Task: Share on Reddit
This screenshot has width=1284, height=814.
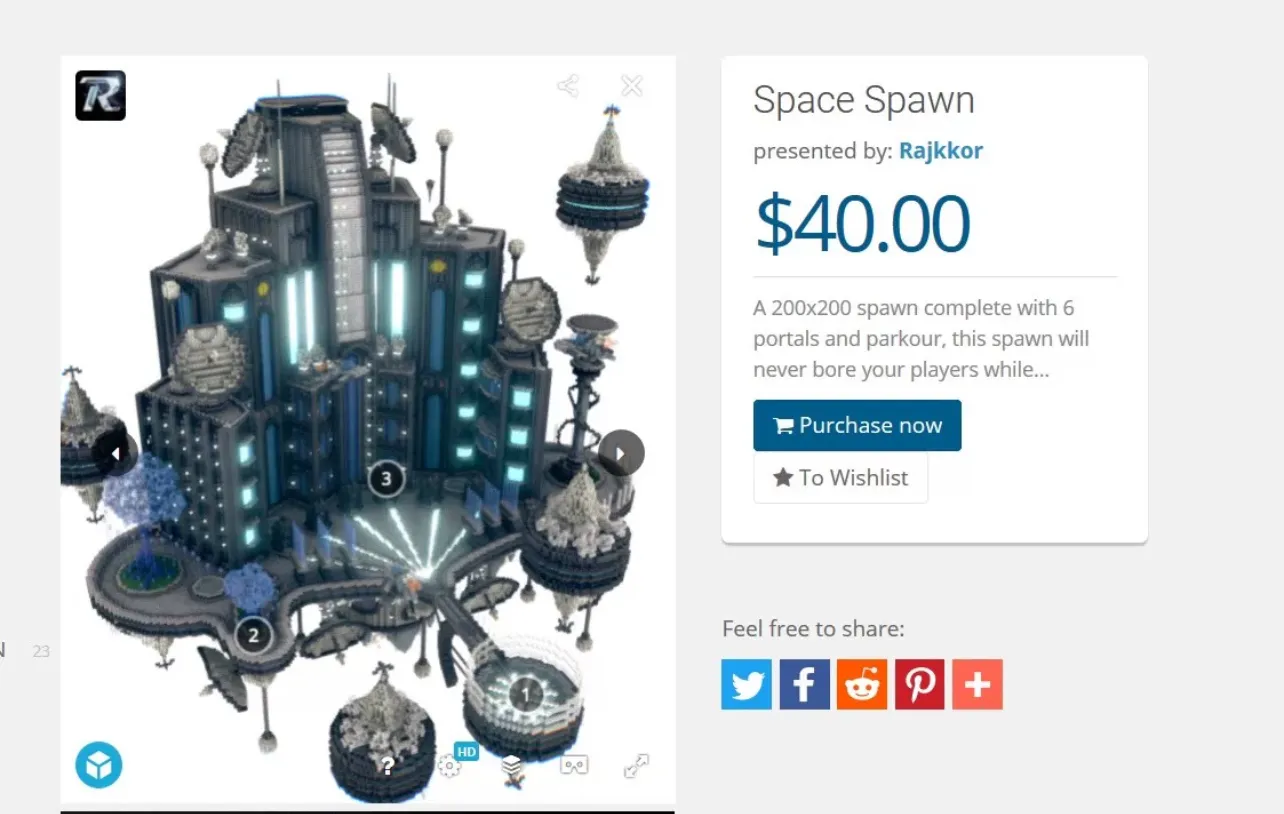Action: point(862,684)
